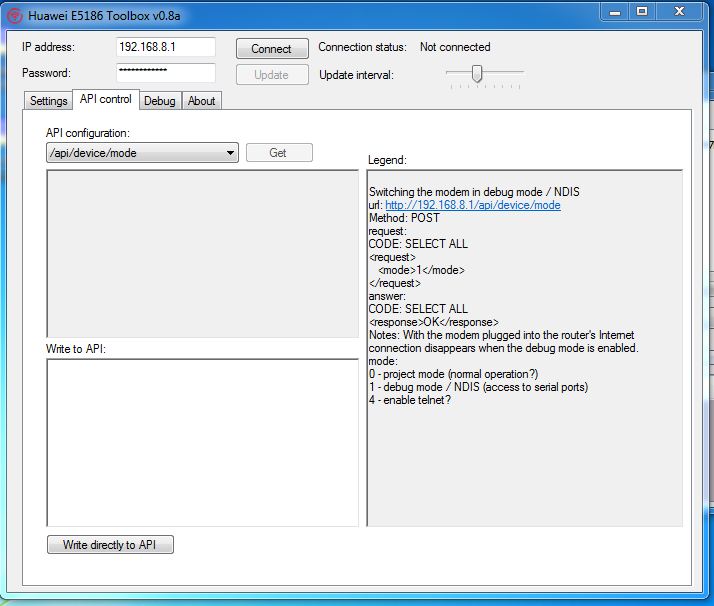
Task: Click the Write directly to API button
Action: pos(110,545)
